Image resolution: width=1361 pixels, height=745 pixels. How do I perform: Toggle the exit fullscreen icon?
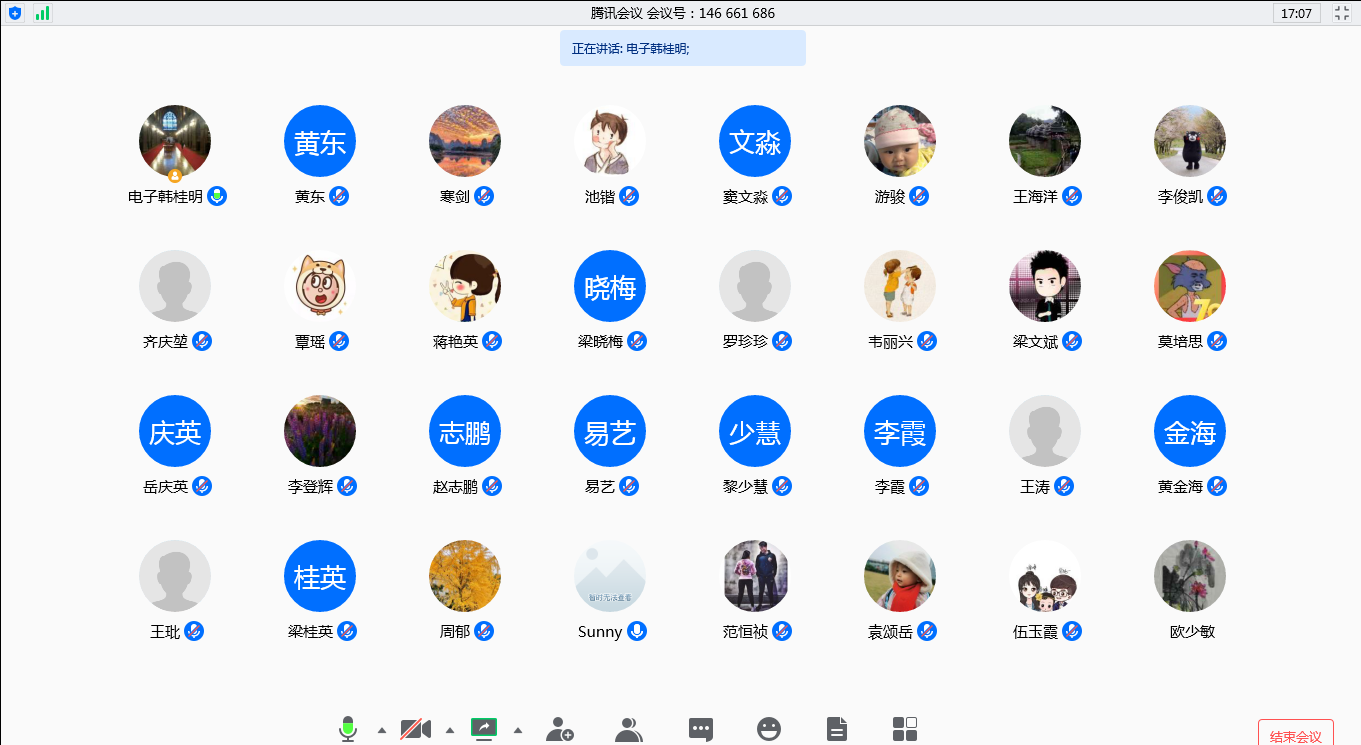point(1342,13)
